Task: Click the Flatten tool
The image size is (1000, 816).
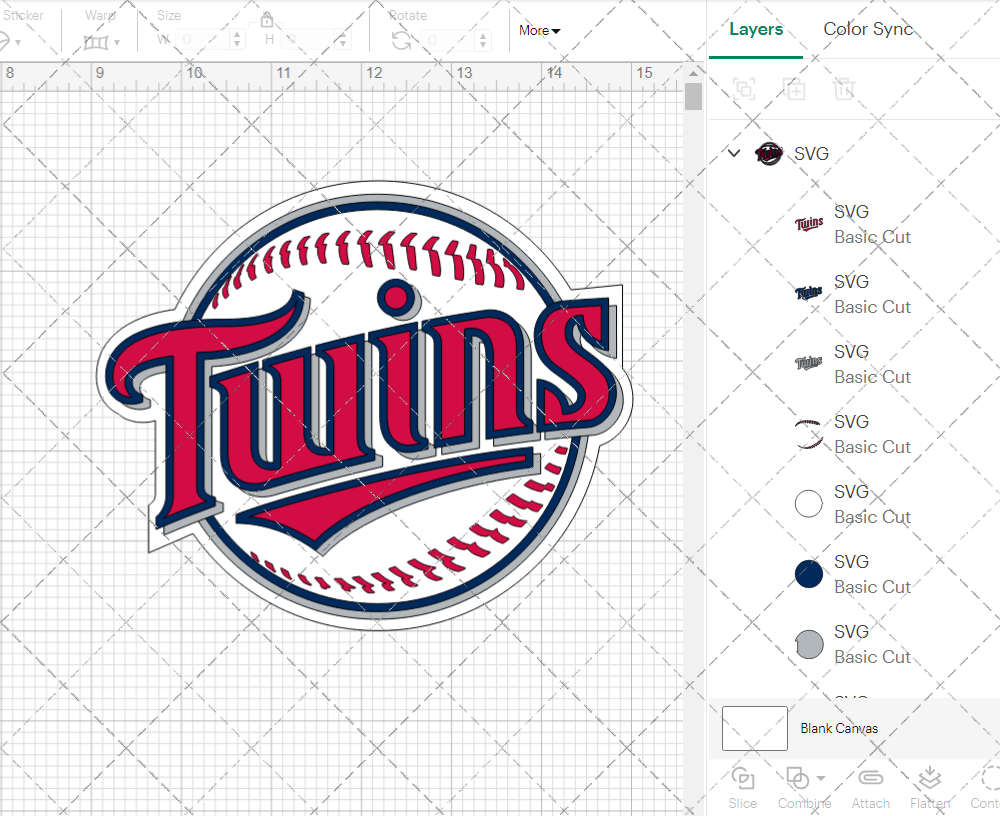Action: (930, 789)
